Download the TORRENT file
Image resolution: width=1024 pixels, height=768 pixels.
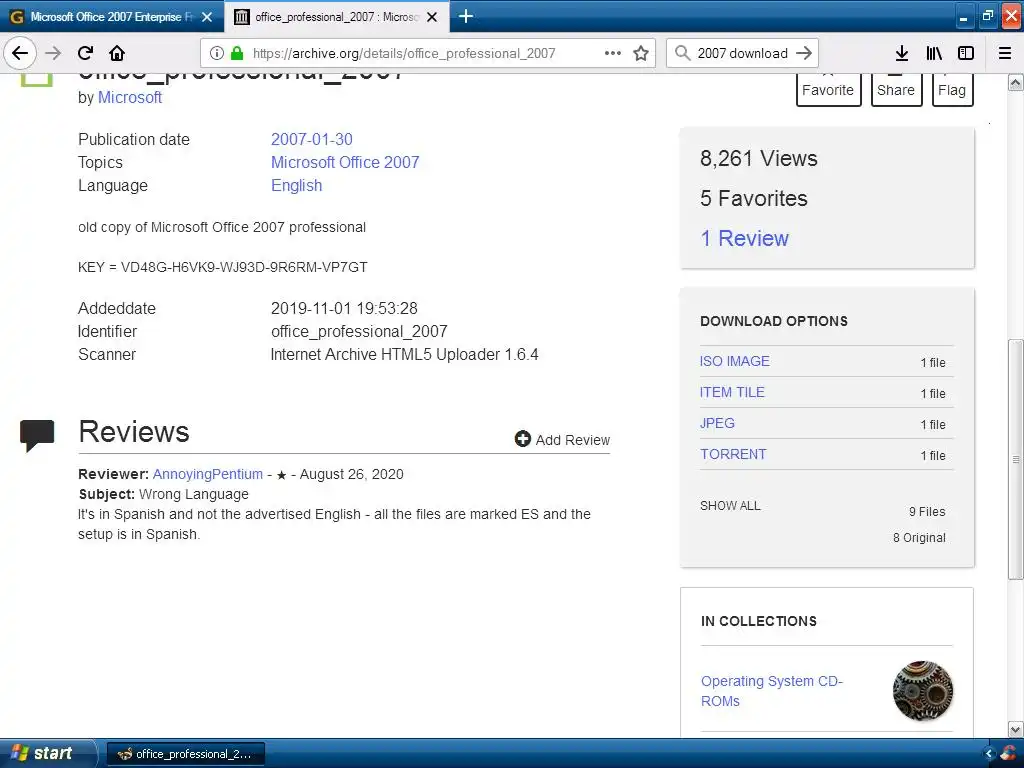(733, 454)
